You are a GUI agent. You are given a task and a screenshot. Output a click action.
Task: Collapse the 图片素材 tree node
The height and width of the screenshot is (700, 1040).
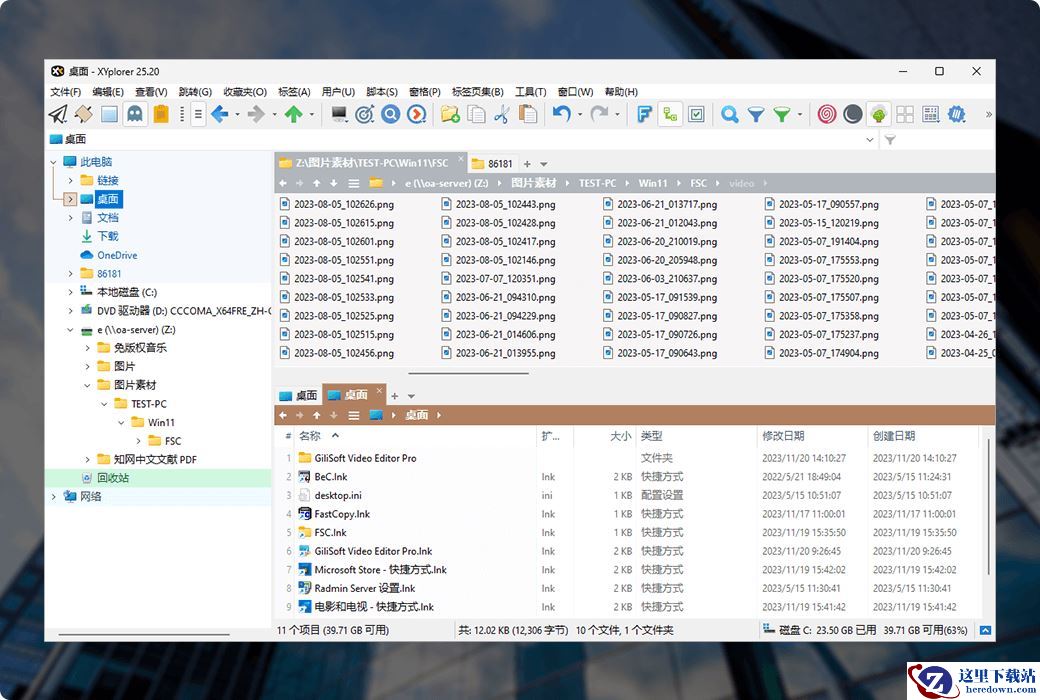(x=87, y=385)
